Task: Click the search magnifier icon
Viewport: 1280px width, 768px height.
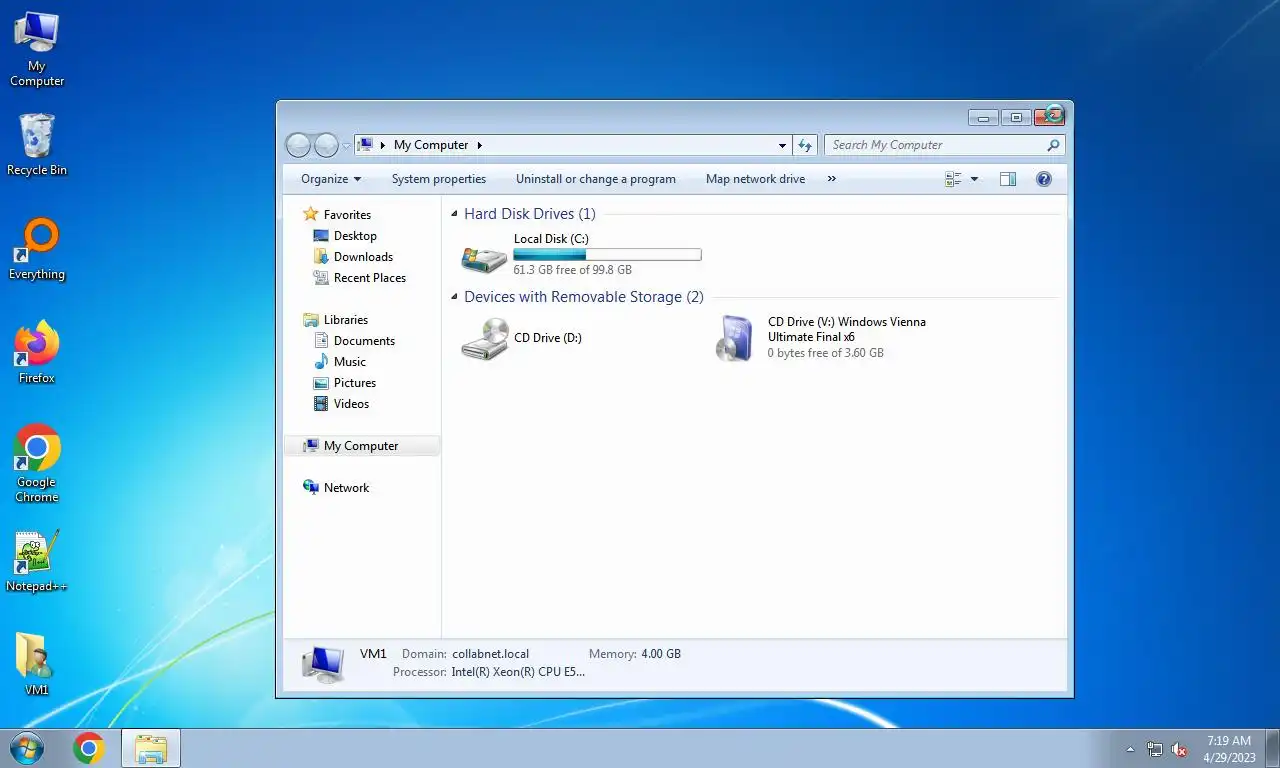Action: (1053, 145)
